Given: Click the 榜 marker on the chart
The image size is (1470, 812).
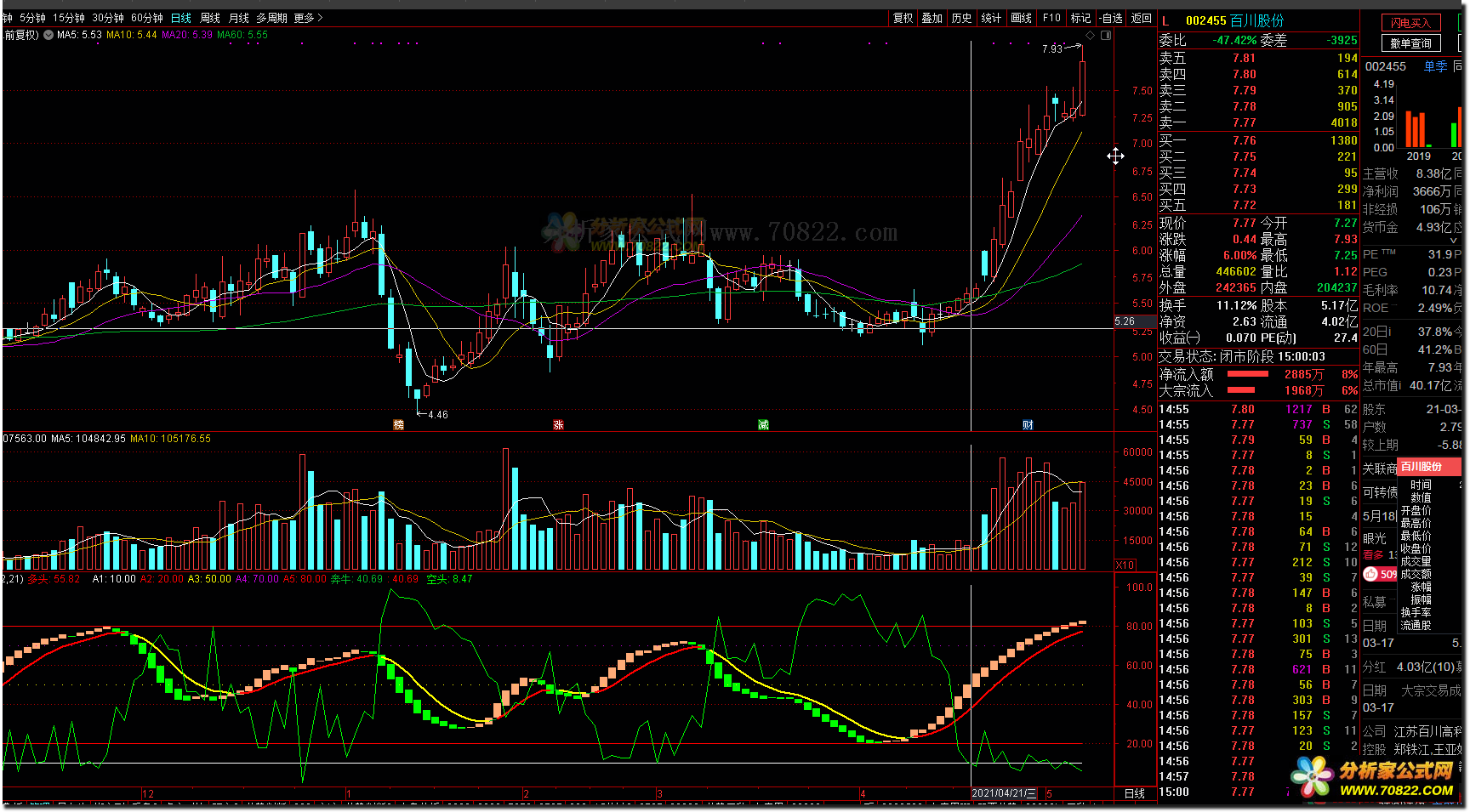Looking at the screenshot, I should (x=398, y=424).
